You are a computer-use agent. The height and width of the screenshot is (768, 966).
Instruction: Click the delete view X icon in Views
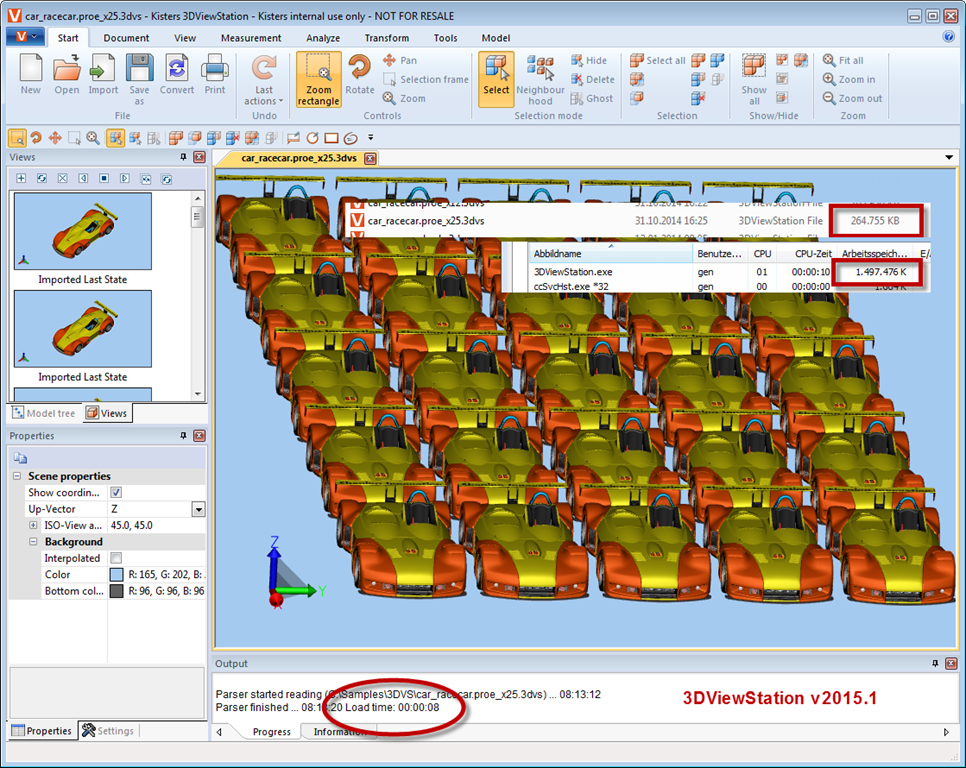point(62,179)
